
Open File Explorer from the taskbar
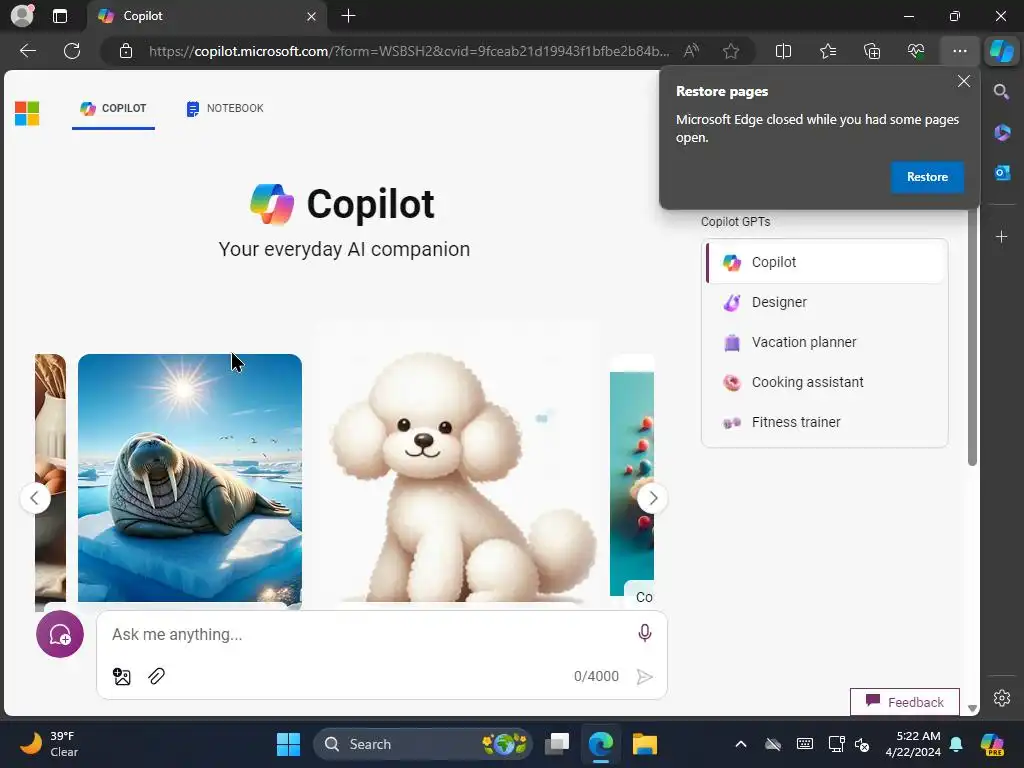click(645, 744)
